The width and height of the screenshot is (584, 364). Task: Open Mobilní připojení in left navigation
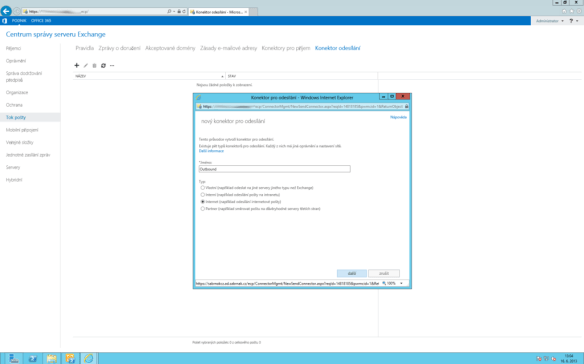pyautogui.click(x=22, y=130)
